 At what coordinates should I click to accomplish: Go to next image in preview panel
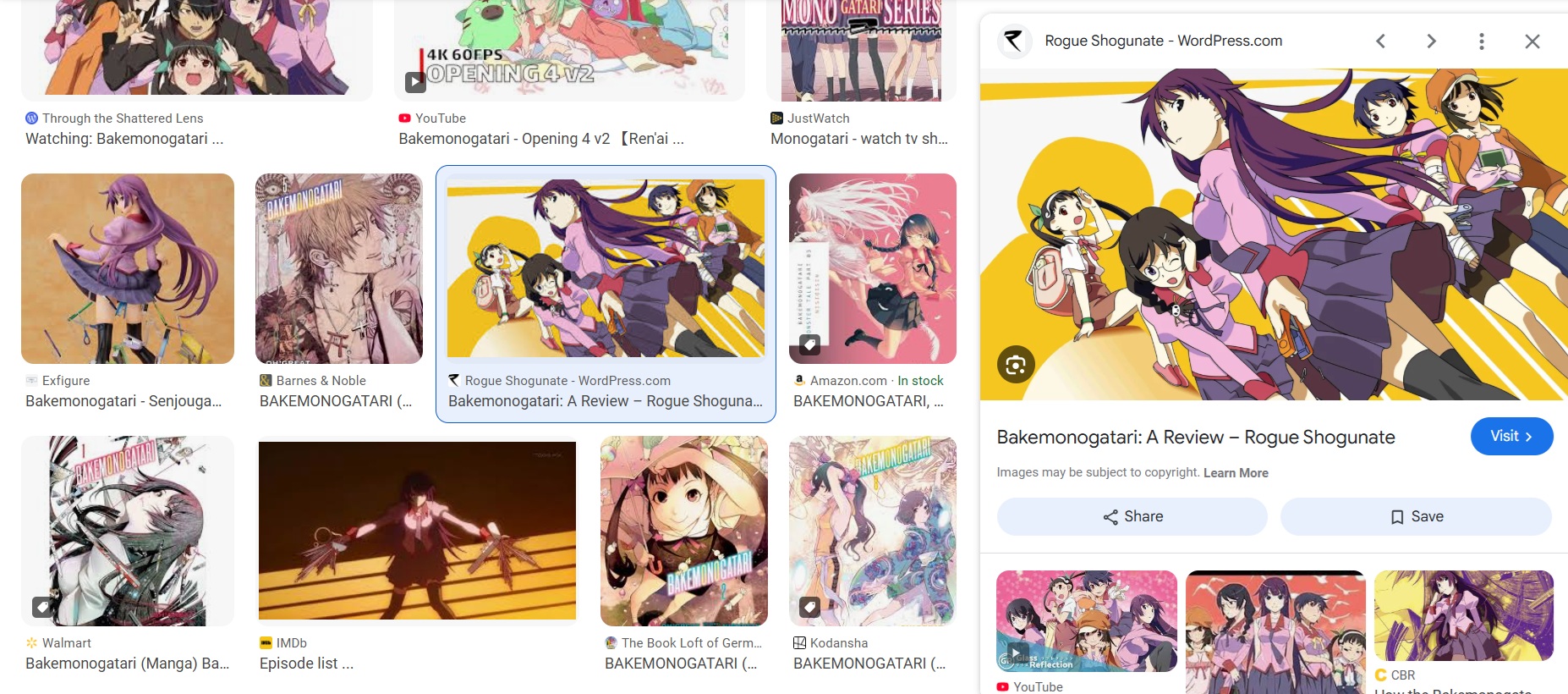[x=1431, y=41]
